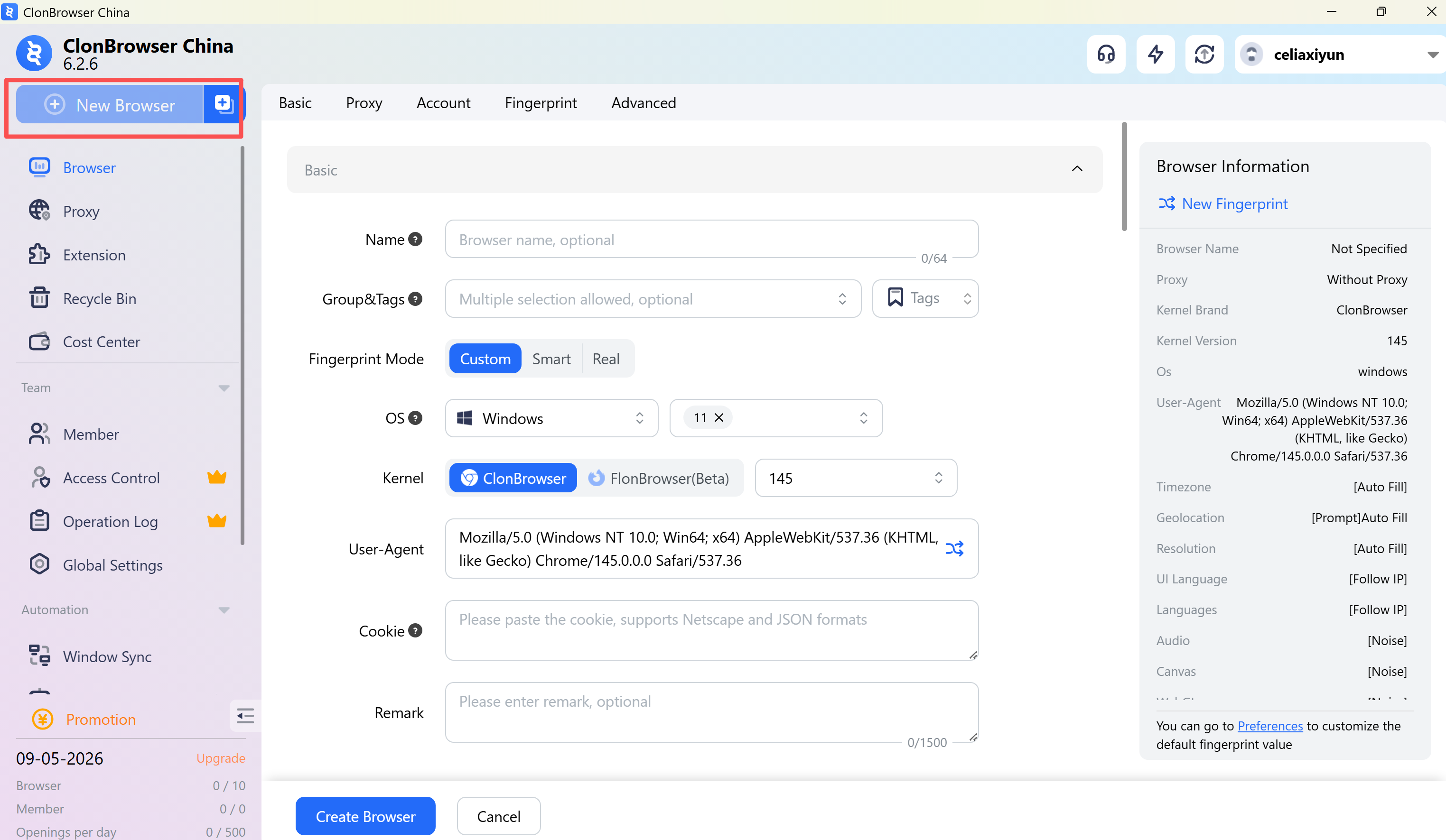
Task: Open the Windows OS dropdown
Action: 551,418
